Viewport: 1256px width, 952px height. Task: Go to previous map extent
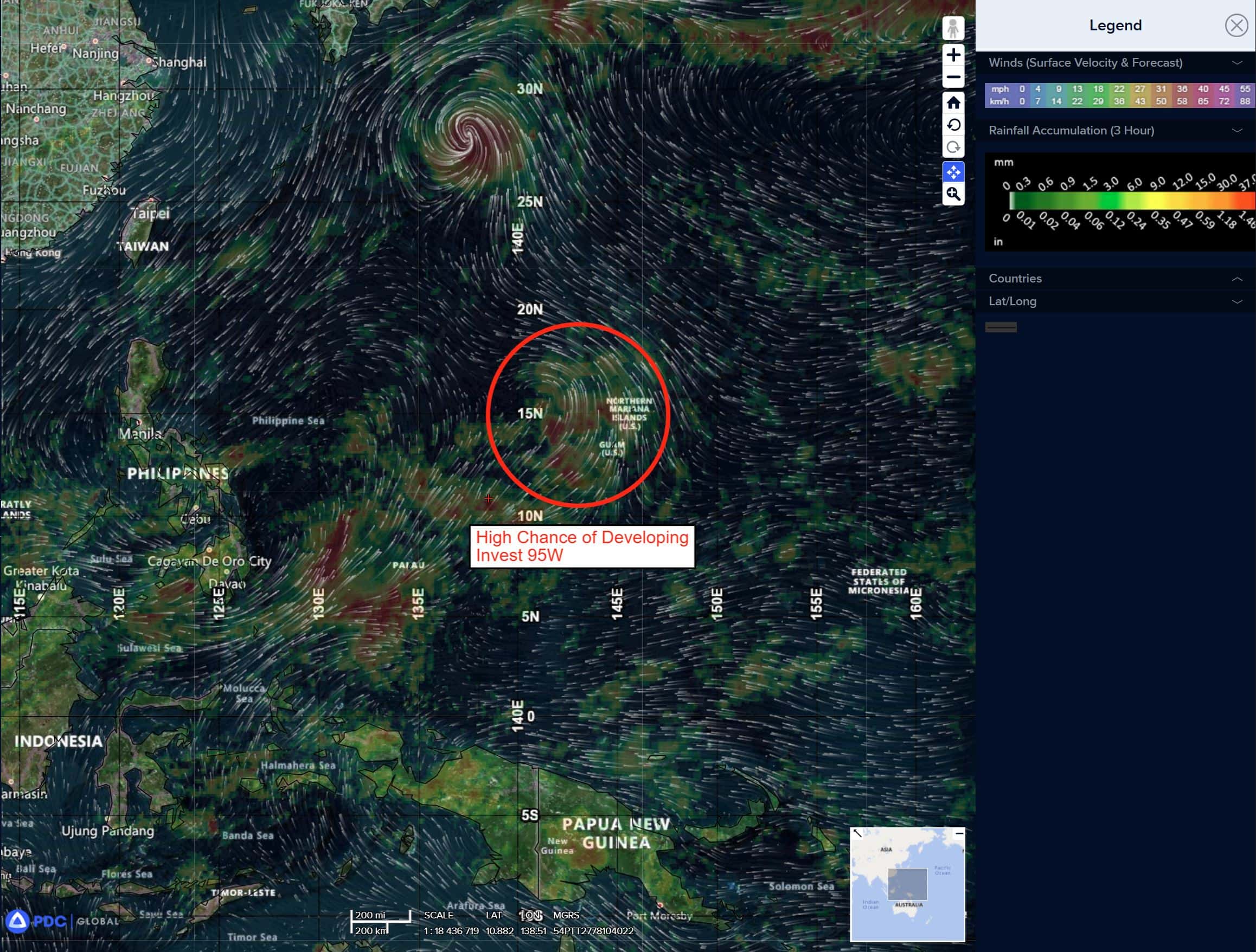(953, 125)
